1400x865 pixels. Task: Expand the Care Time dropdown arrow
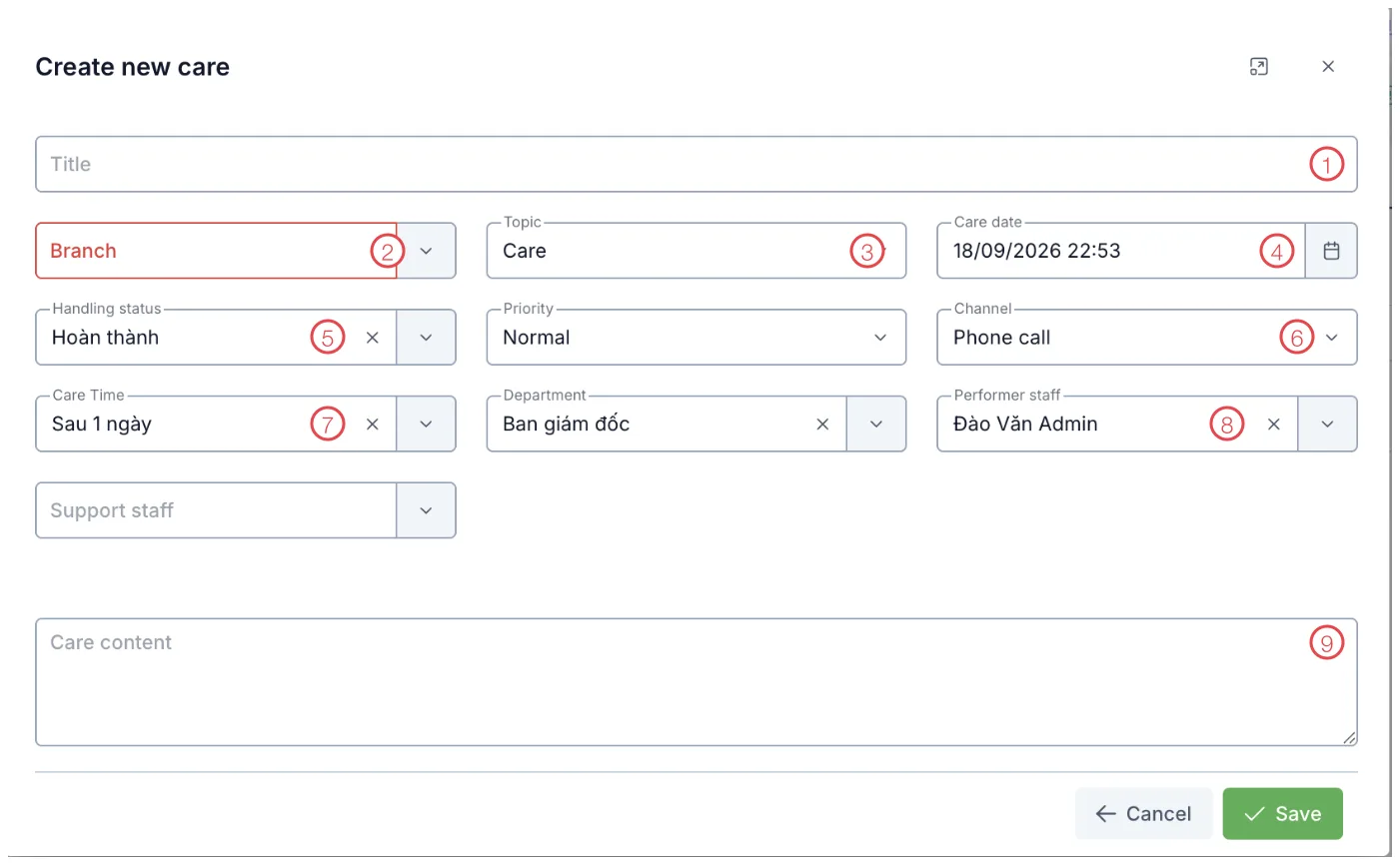click(x=426, y=425)
